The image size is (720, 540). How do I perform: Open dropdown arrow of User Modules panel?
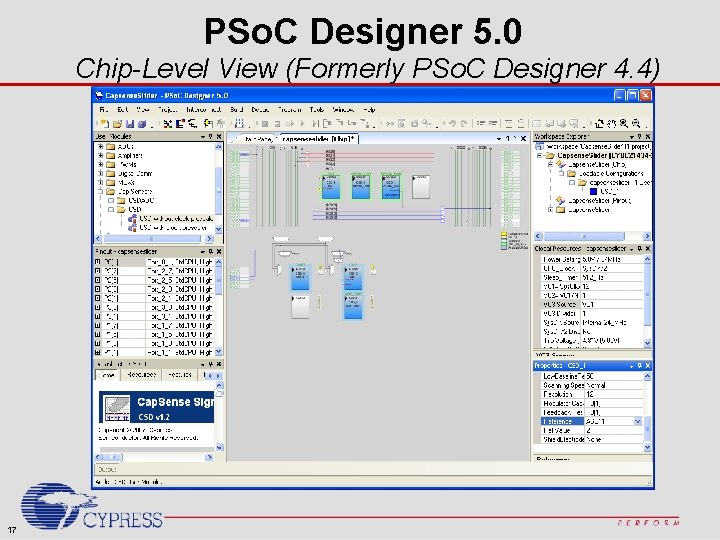[x=202, y=136]
